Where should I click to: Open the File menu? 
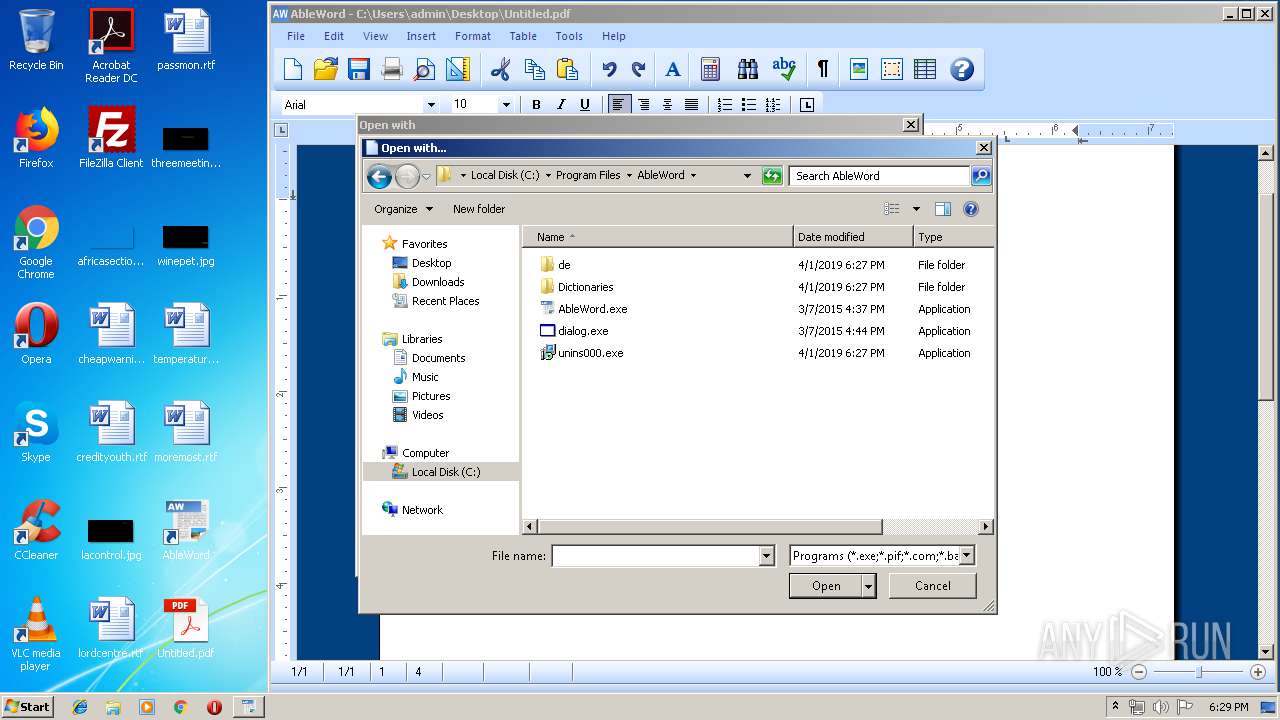click(x=296, y=36)
